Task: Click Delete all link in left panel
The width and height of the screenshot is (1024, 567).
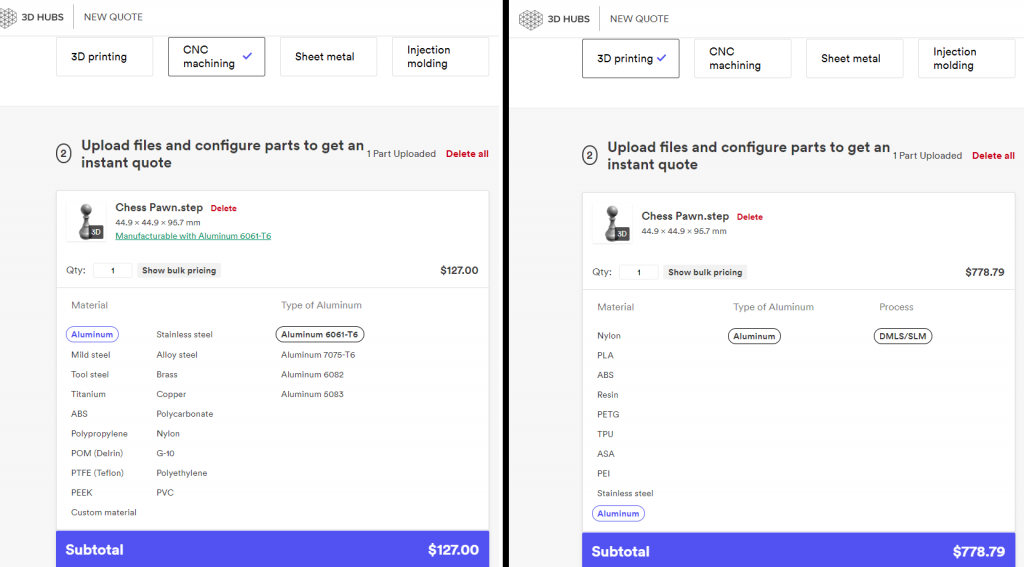Action: [x=467, y=154]
